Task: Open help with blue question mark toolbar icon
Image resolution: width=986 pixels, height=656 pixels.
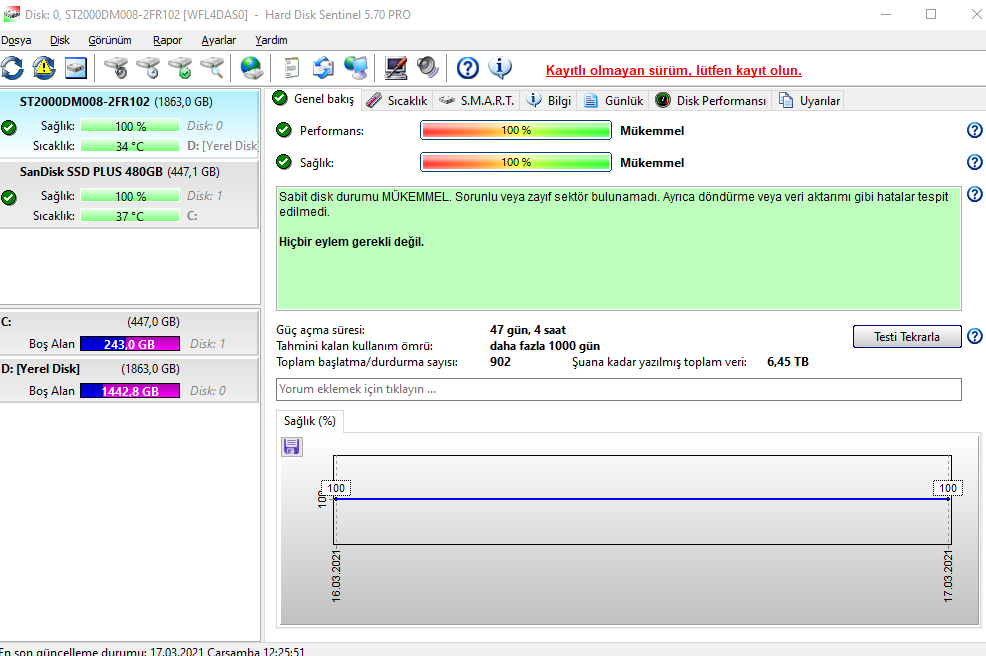Action: (x=468, y=68)
